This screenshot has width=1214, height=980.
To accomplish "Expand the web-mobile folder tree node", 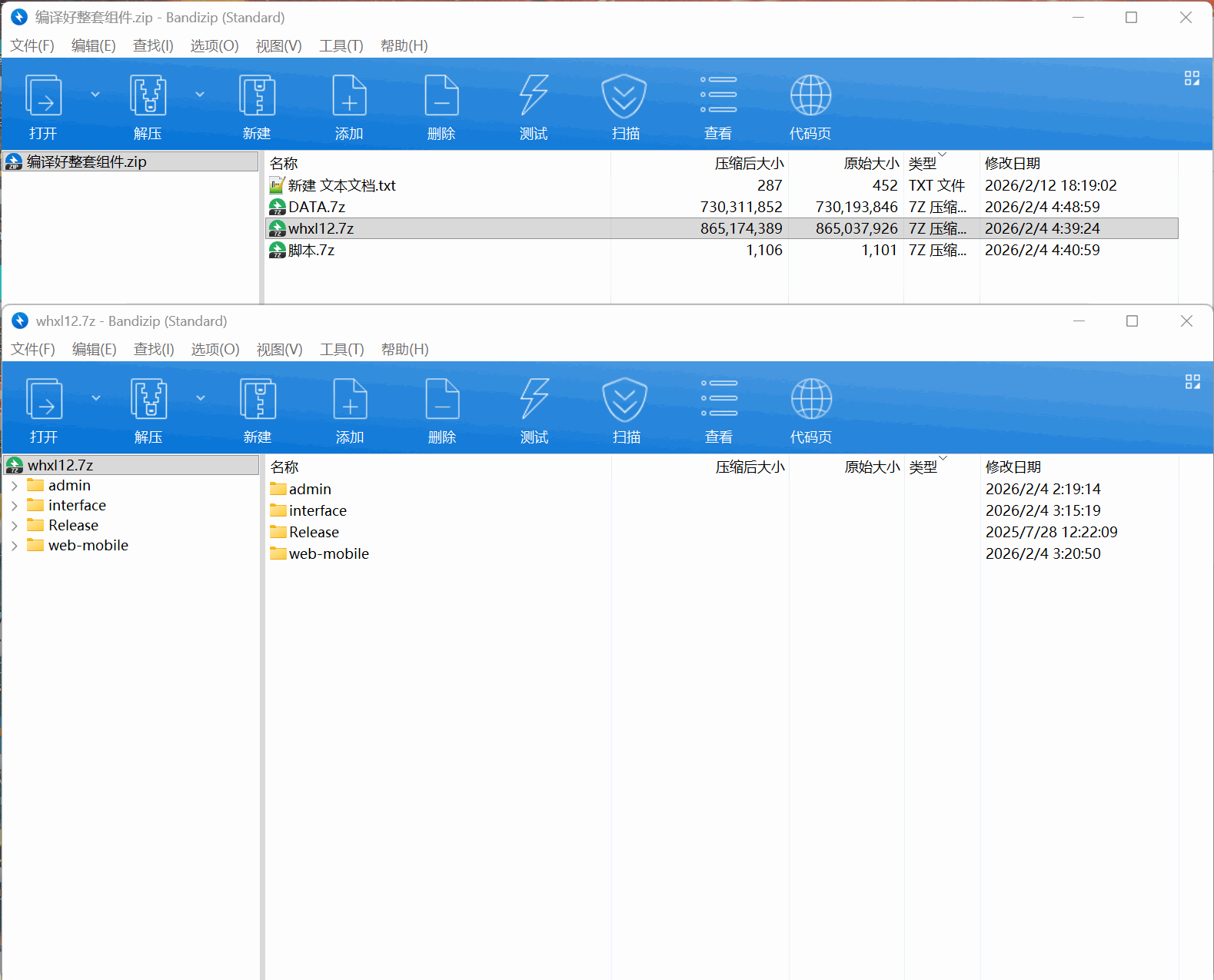I will click(15, 546).
